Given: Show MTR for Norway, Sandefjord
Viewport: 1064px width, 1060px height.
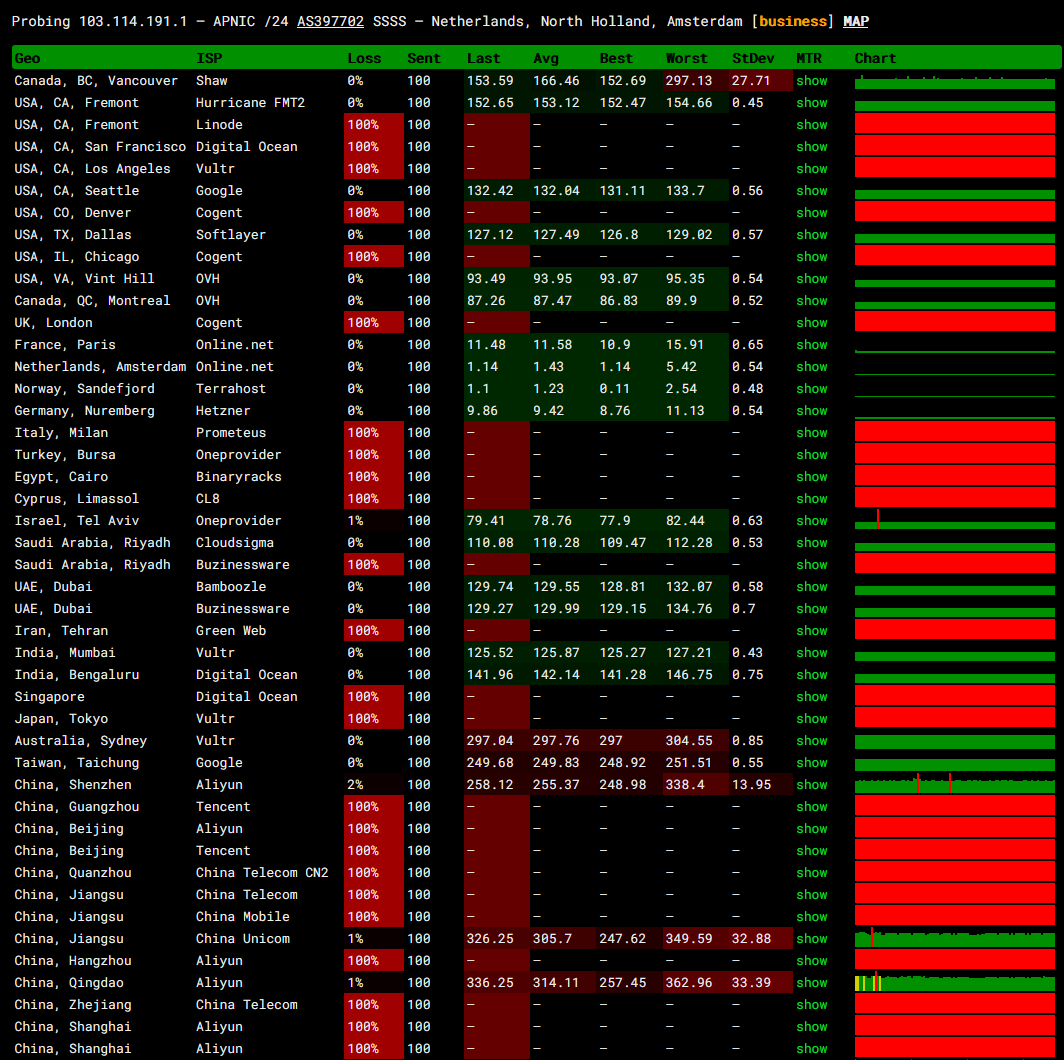Looking at the screenshot, I should coord(812,389).
